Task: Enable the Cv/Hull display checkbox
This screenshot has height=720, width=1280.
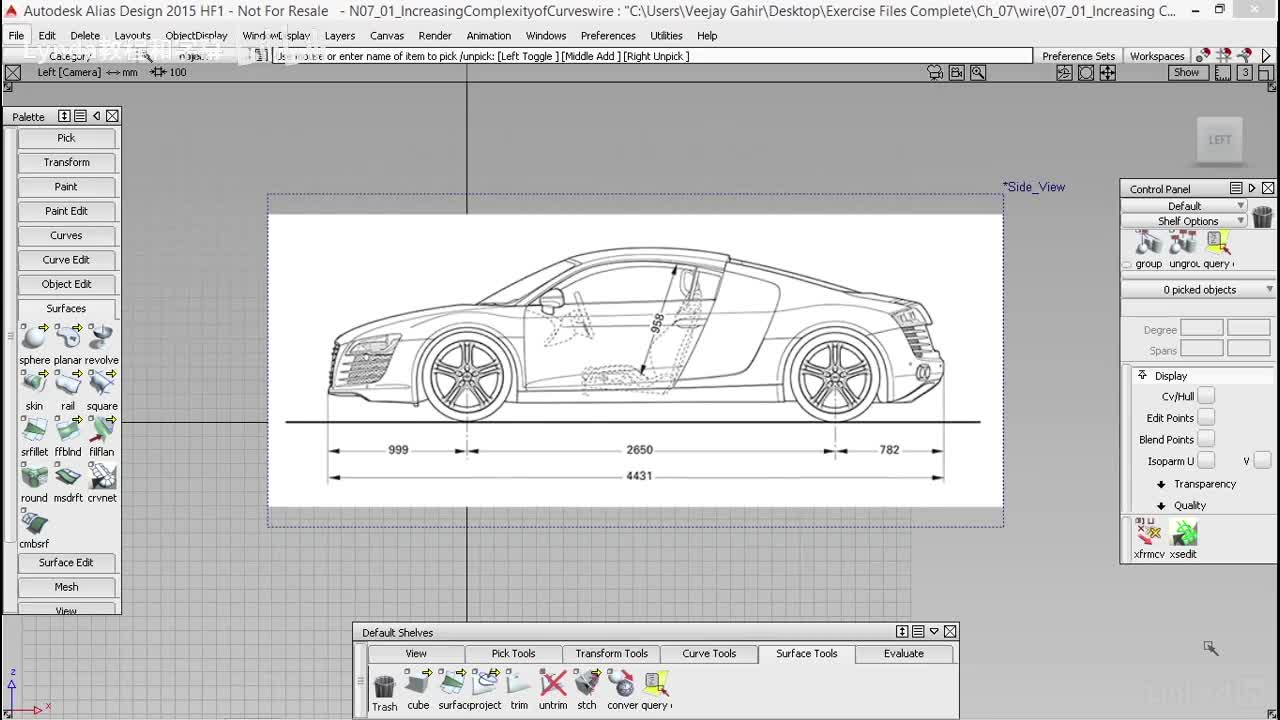Action: 1206,396
